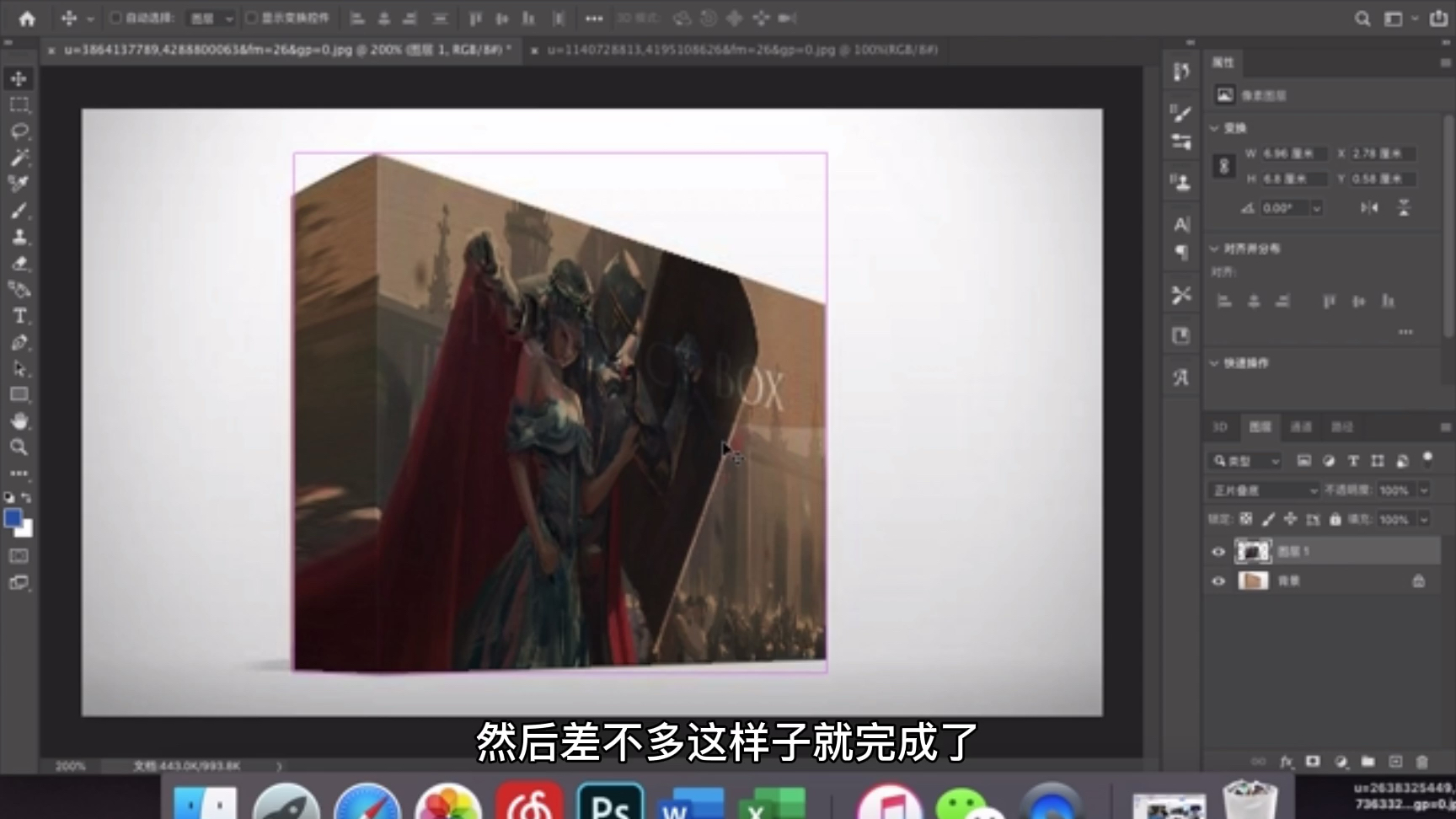This screenshot has width=1456, height=819.
Task: Select the Rectangular Marquee tool
Action: pos(19,104)
